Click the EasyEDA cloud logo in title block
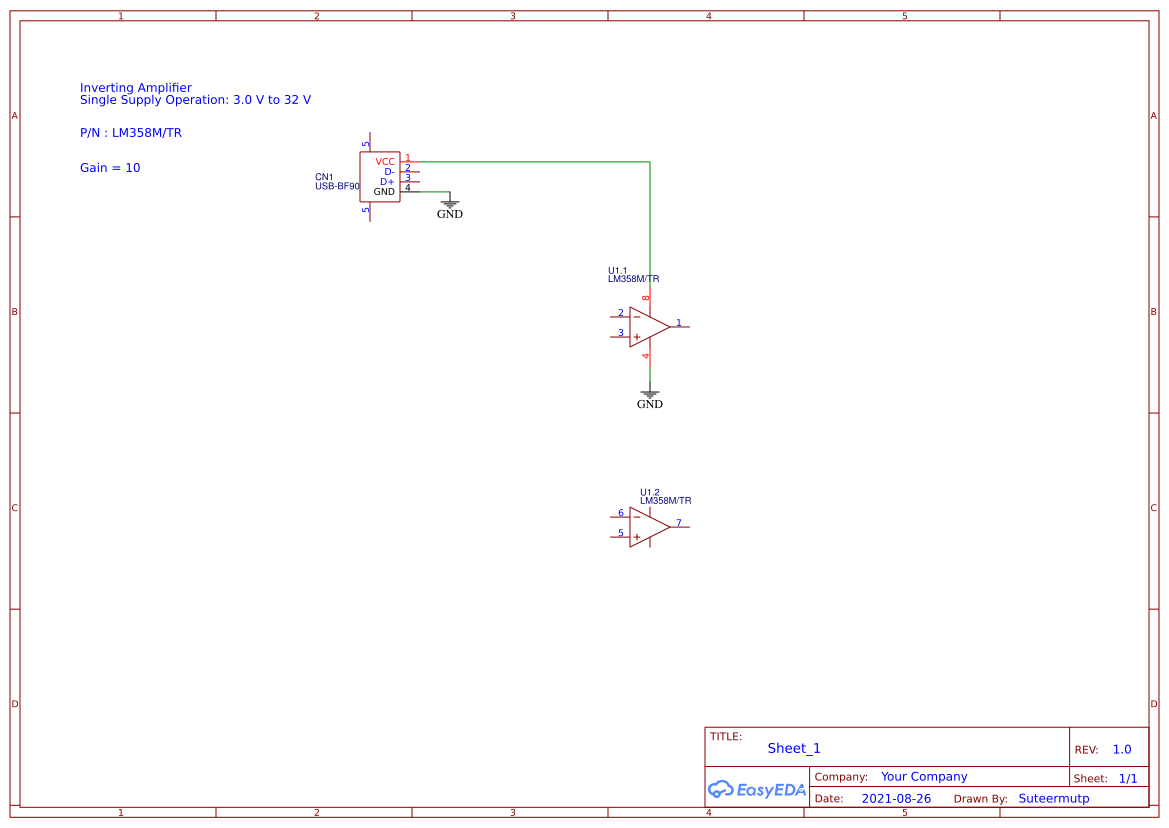 tap(755, 790)
